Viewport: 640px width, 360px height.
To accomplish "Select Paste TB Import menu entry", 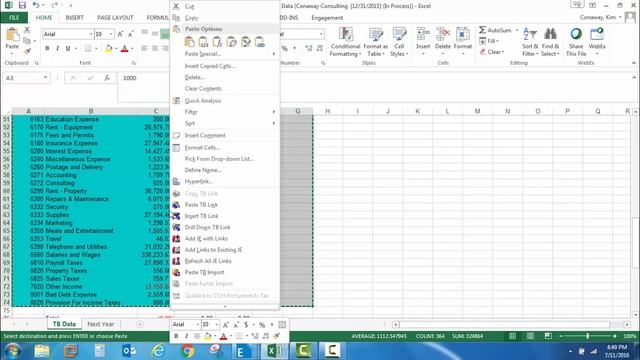I will (x=225, y=272).
